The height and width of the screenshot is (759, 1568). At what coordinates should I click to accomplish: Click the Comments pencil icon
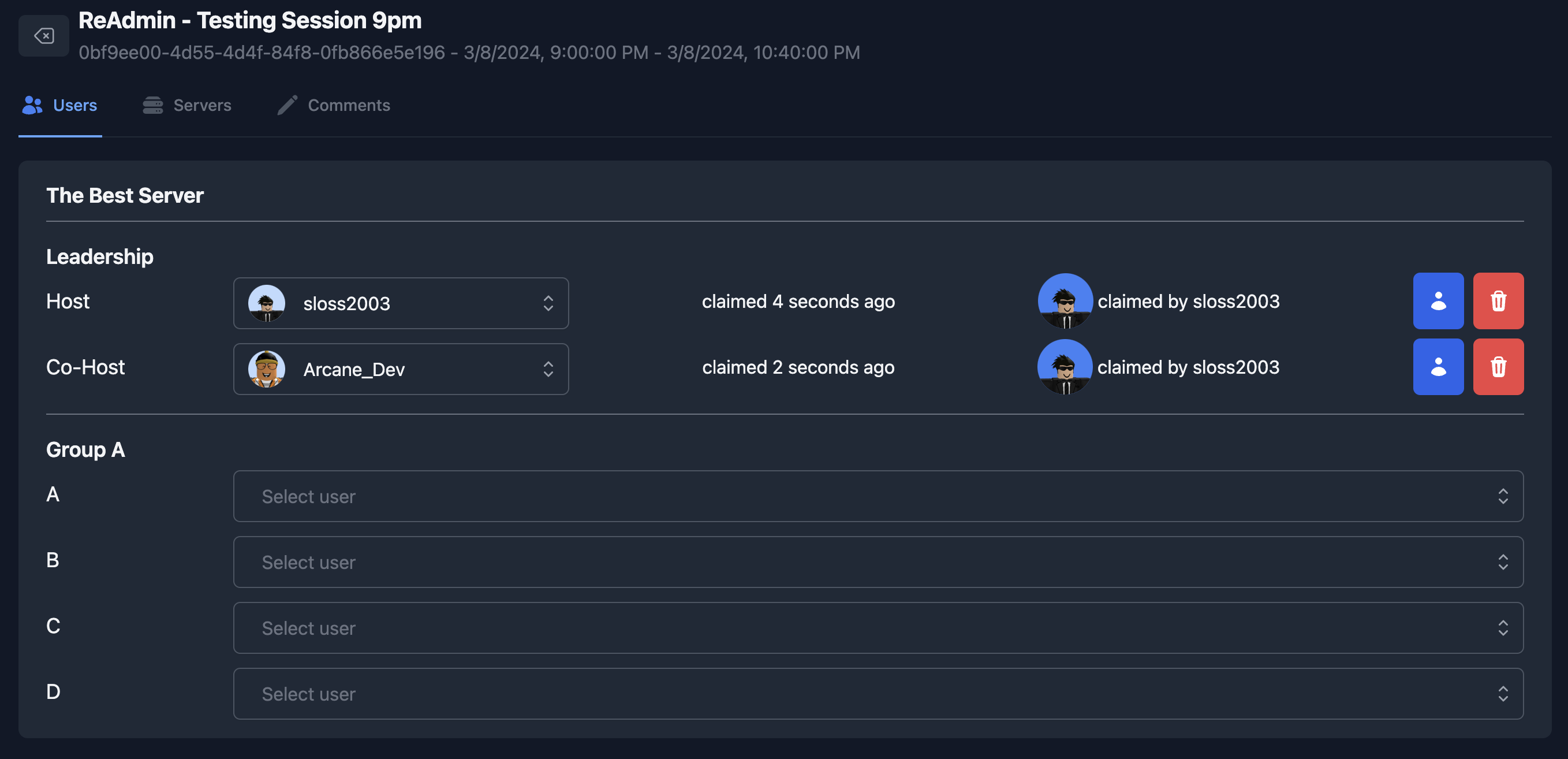pyautogui.click(x=288, y=105)
